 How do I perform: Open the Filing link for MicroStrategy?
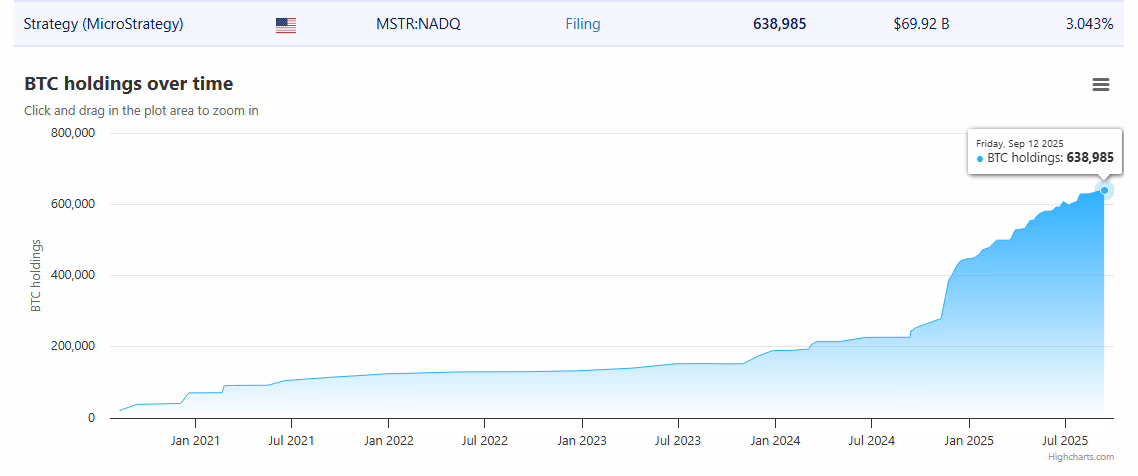[x=583, y=24]
